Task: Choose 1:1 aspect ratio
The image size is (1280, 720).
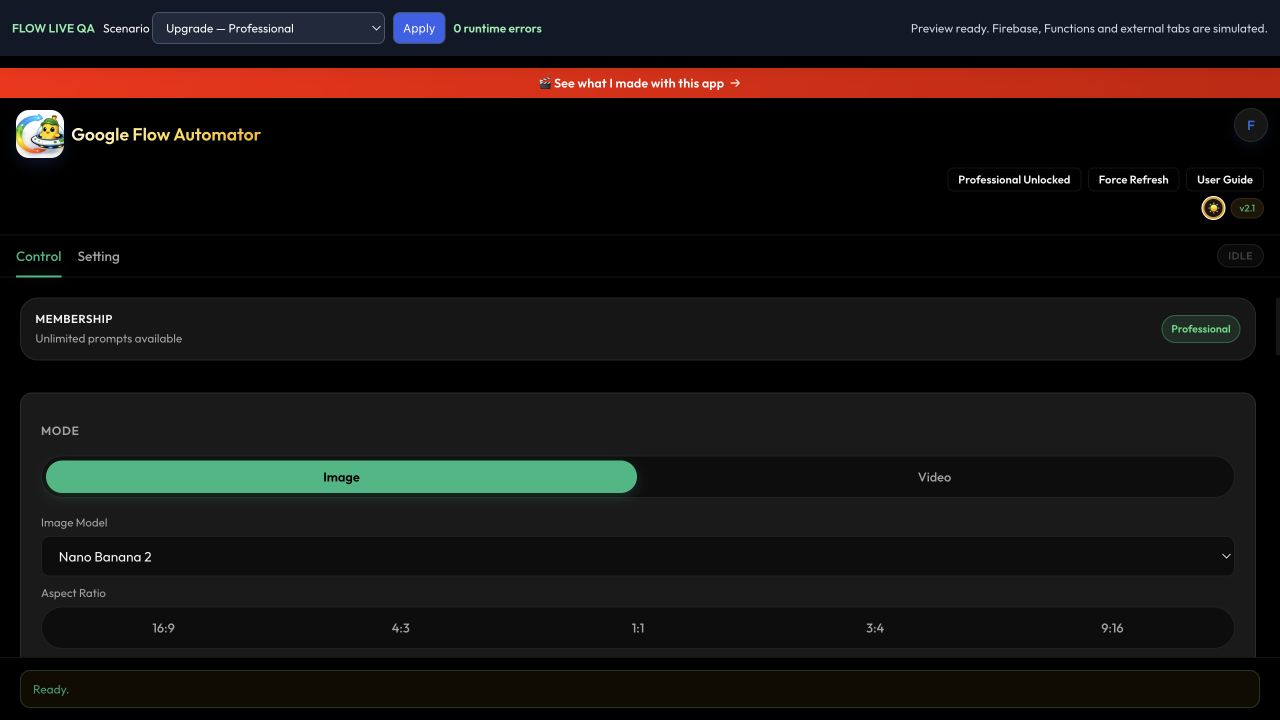Action: tap(638, 628)
